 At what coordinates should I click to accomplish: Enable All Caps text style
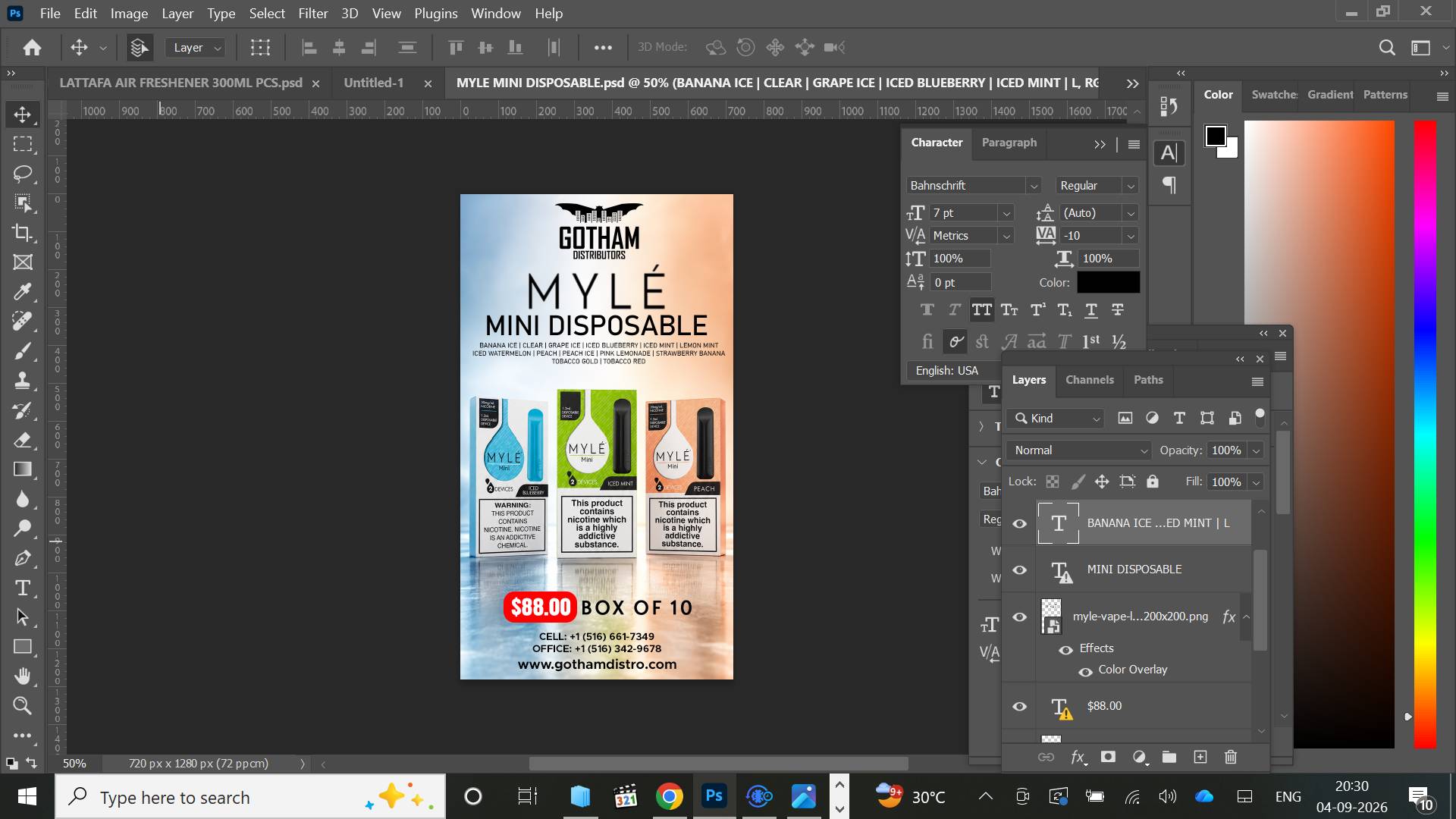click(982, 310)
